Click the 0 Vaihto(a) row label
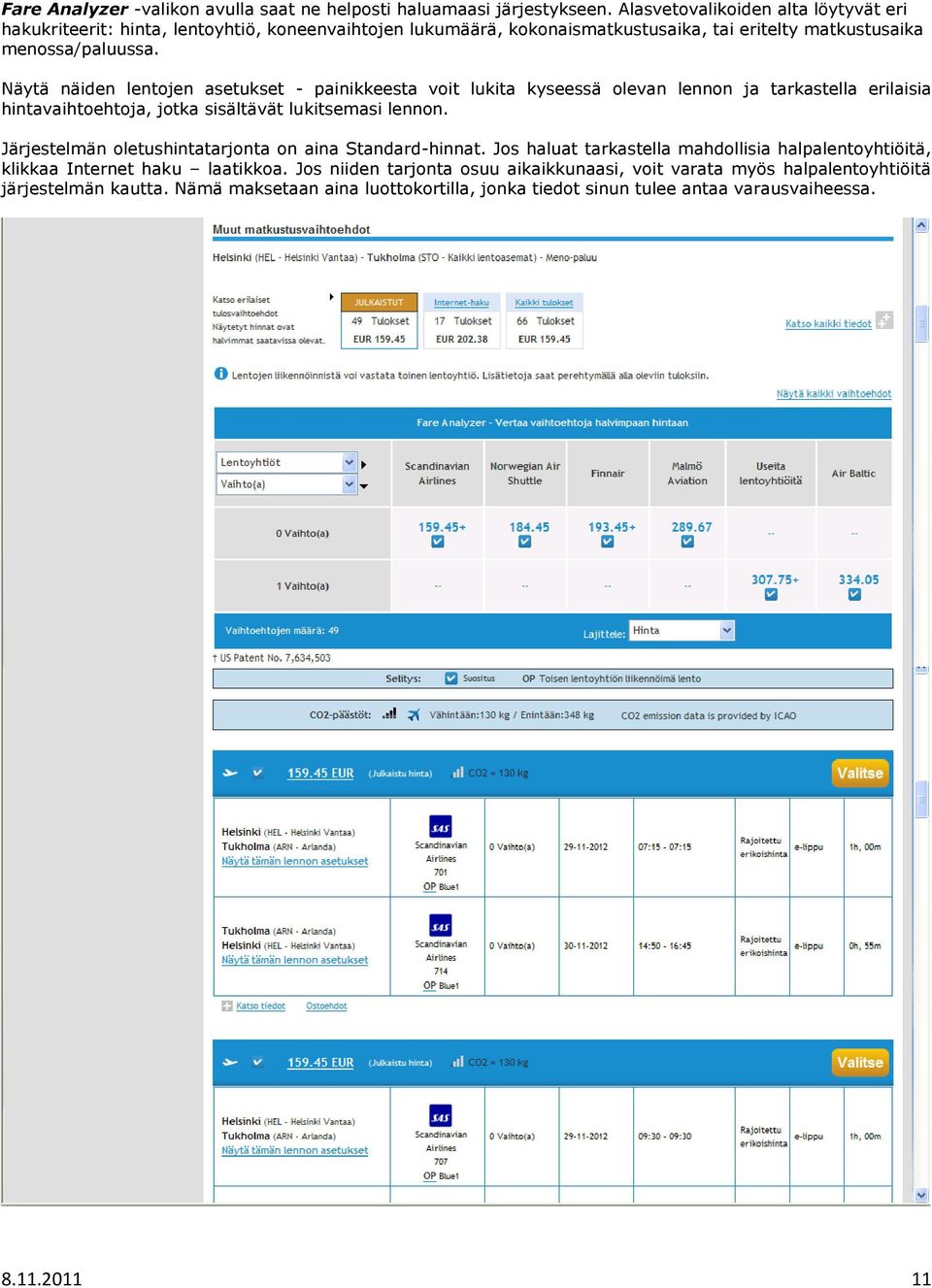The width and height of the screenshot is (932, 1288). pos(302,534)
